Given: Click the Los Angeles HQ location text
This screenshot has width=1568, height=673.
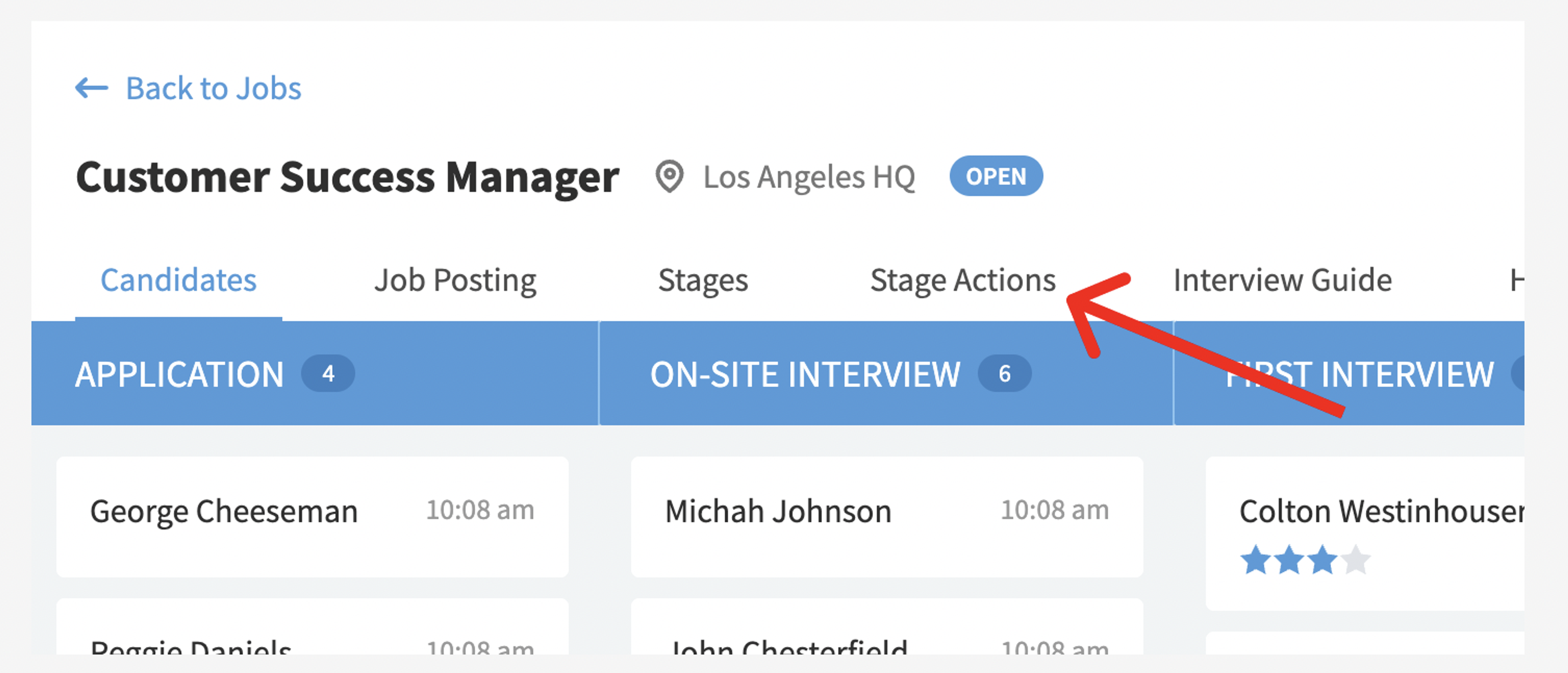Looking at the screenshot, I should [x=809, y=177].
